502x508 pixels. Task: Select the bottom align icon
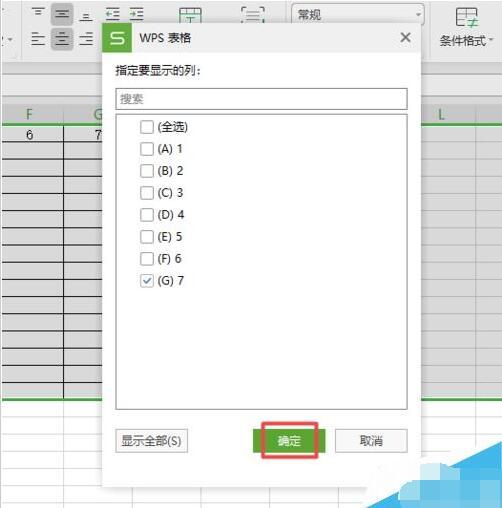pos(86,16)
